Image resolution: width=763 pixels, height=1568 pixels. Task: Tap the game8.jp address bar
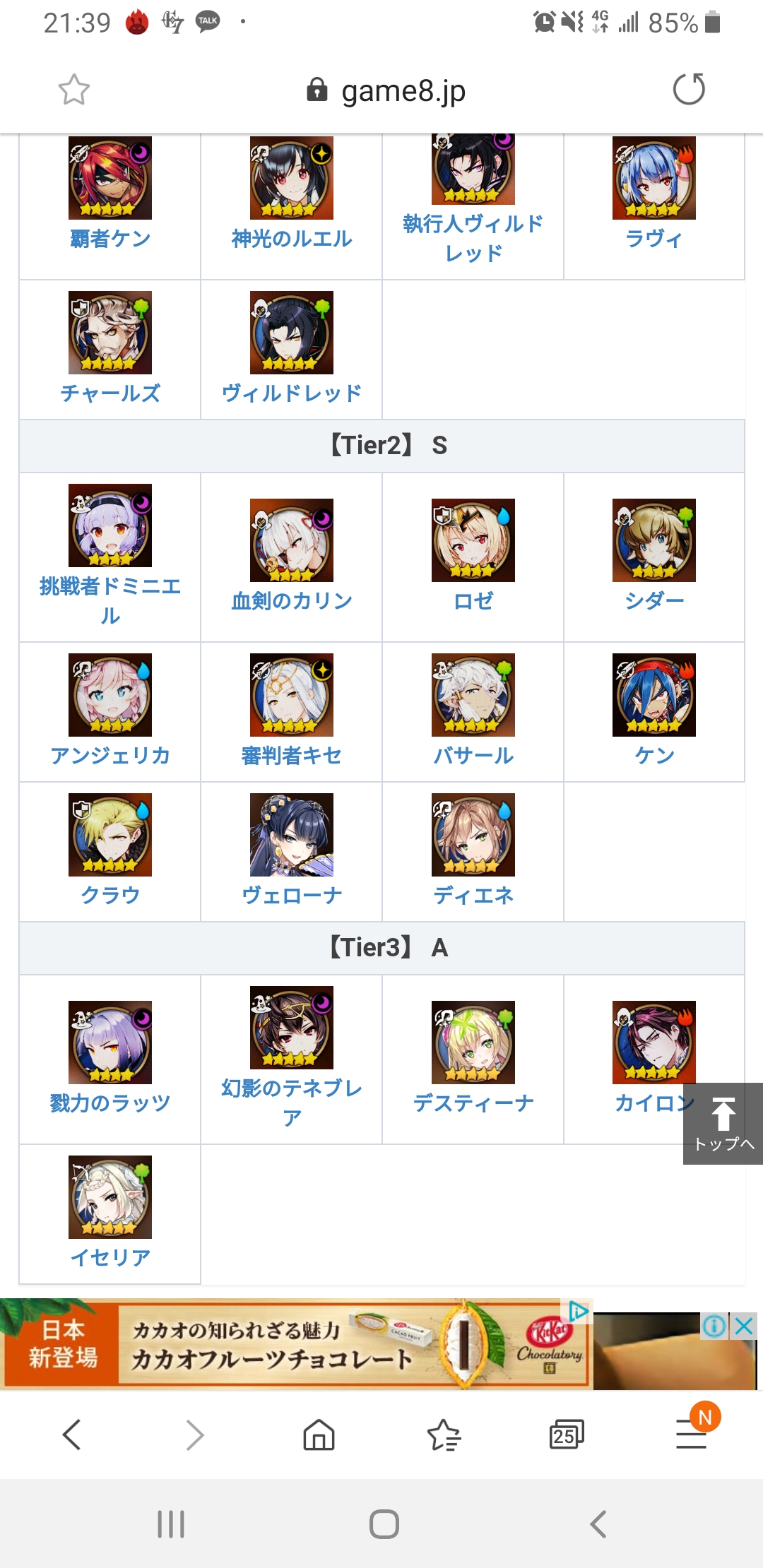point(386,90)
